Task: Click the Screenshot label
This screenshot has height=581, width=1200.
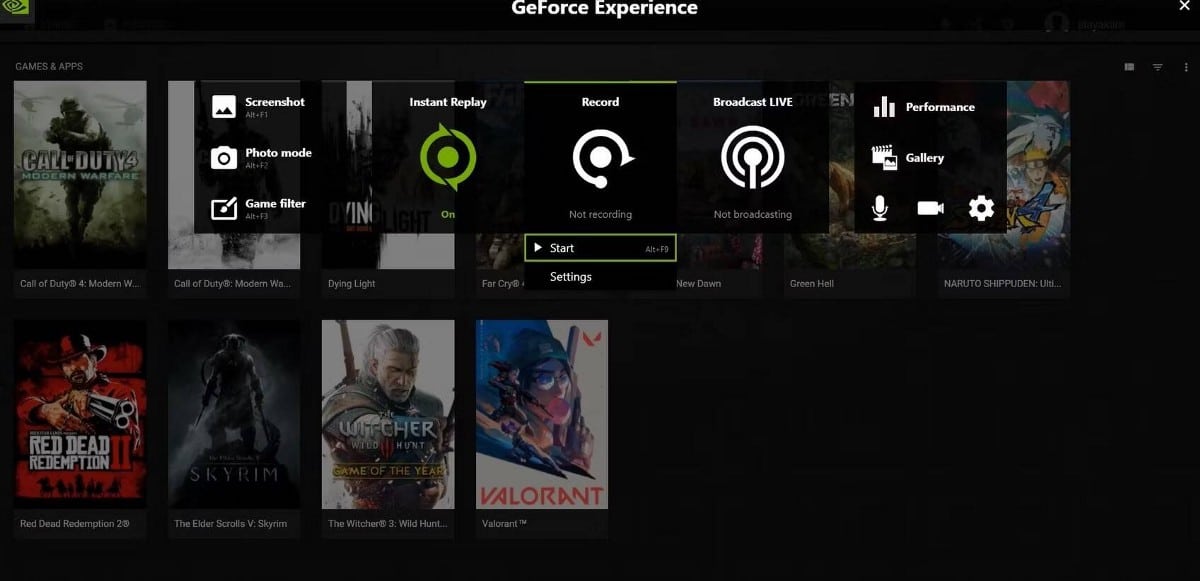Action: click(x=275, y=102)
